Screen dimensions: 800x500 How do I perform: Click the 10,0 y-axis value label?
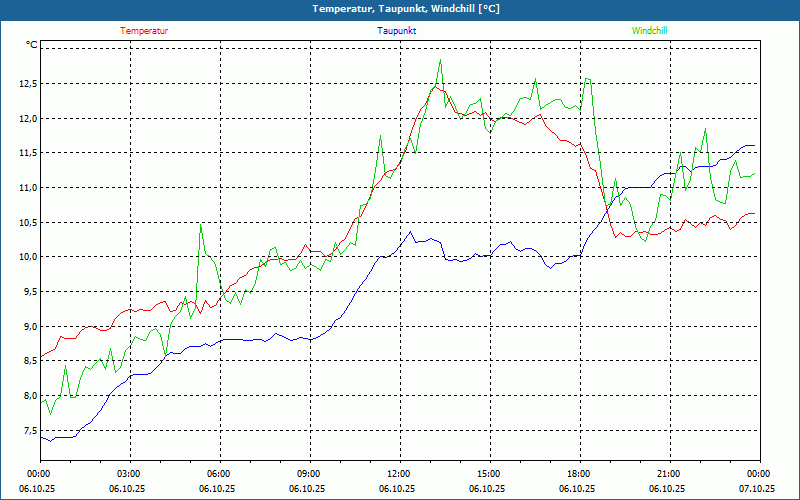click(25, 257)
